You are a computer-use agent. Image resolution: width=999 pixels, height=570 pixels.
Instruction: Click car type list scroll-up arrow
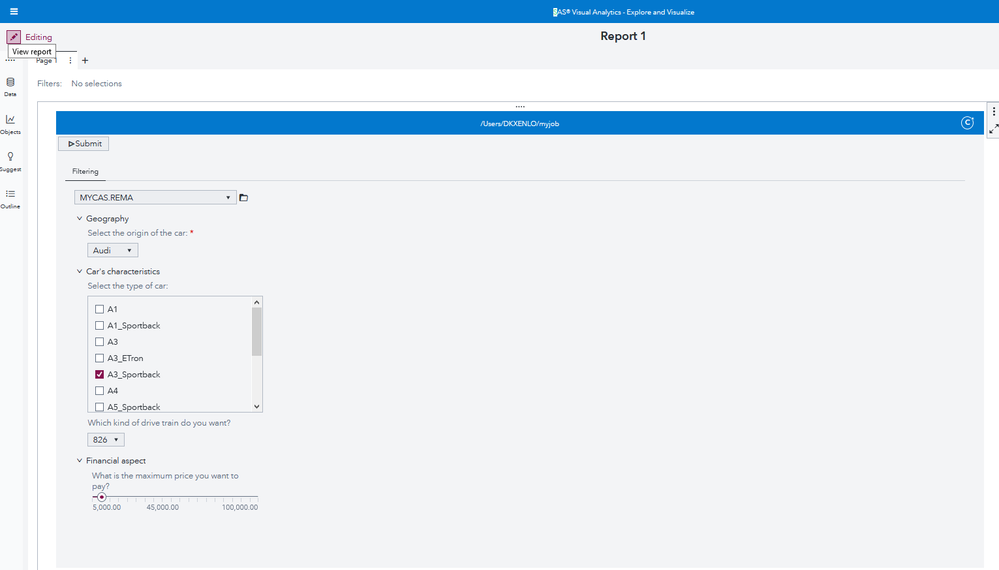tap(257, 303)
